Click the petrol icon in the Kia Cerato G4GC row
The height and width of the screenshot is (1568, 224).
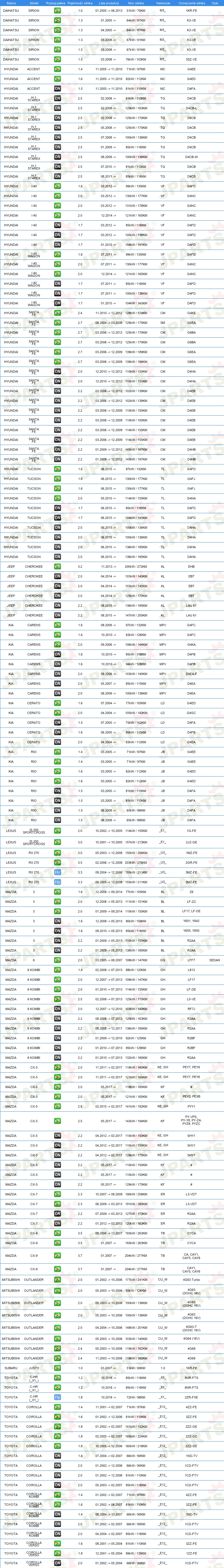point(58,713)
